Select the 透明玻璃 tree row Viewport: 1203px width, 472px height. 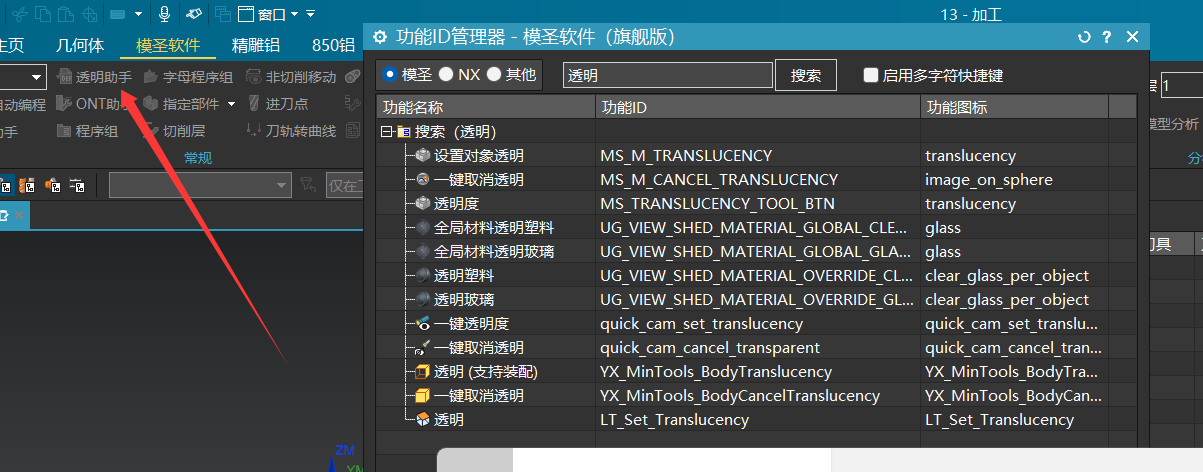(x=487, y=299)
